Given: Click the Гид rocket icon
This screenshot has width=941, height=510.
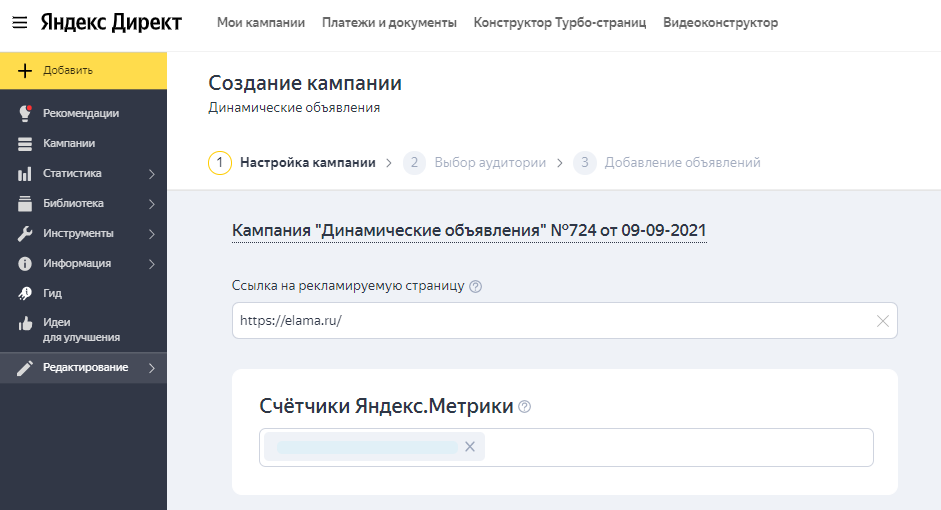Looking at the screenshot, I should [x=25, y=293].
